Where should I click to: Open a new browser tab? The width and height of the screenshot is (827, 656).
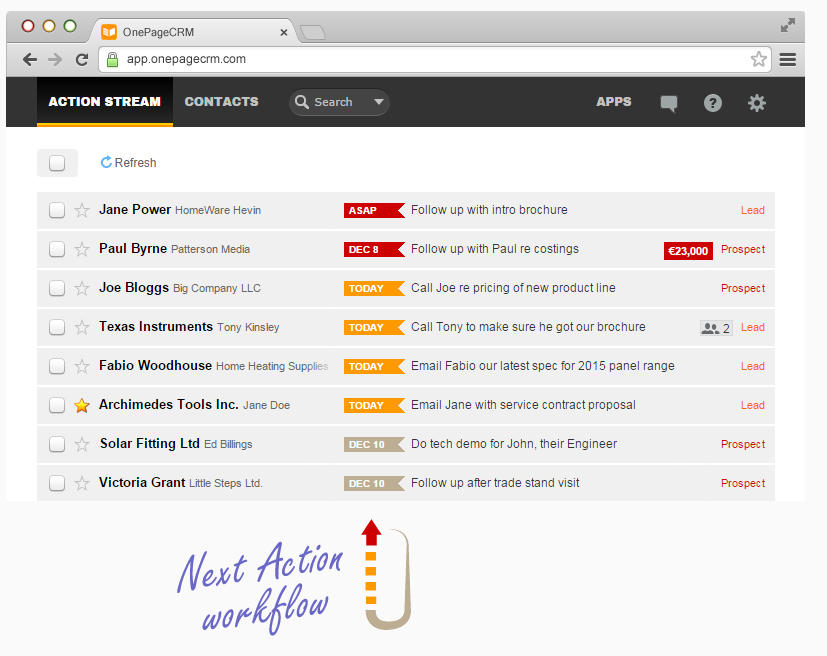pyautogui.click(x=313, y=33)
